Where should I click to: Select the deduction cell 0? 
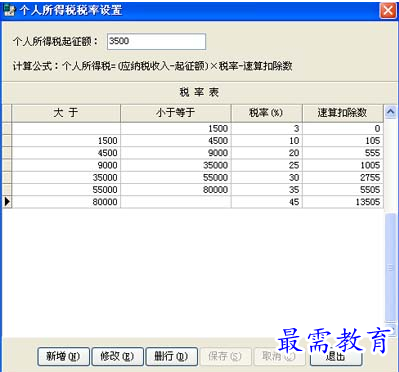tap(343, 128)
